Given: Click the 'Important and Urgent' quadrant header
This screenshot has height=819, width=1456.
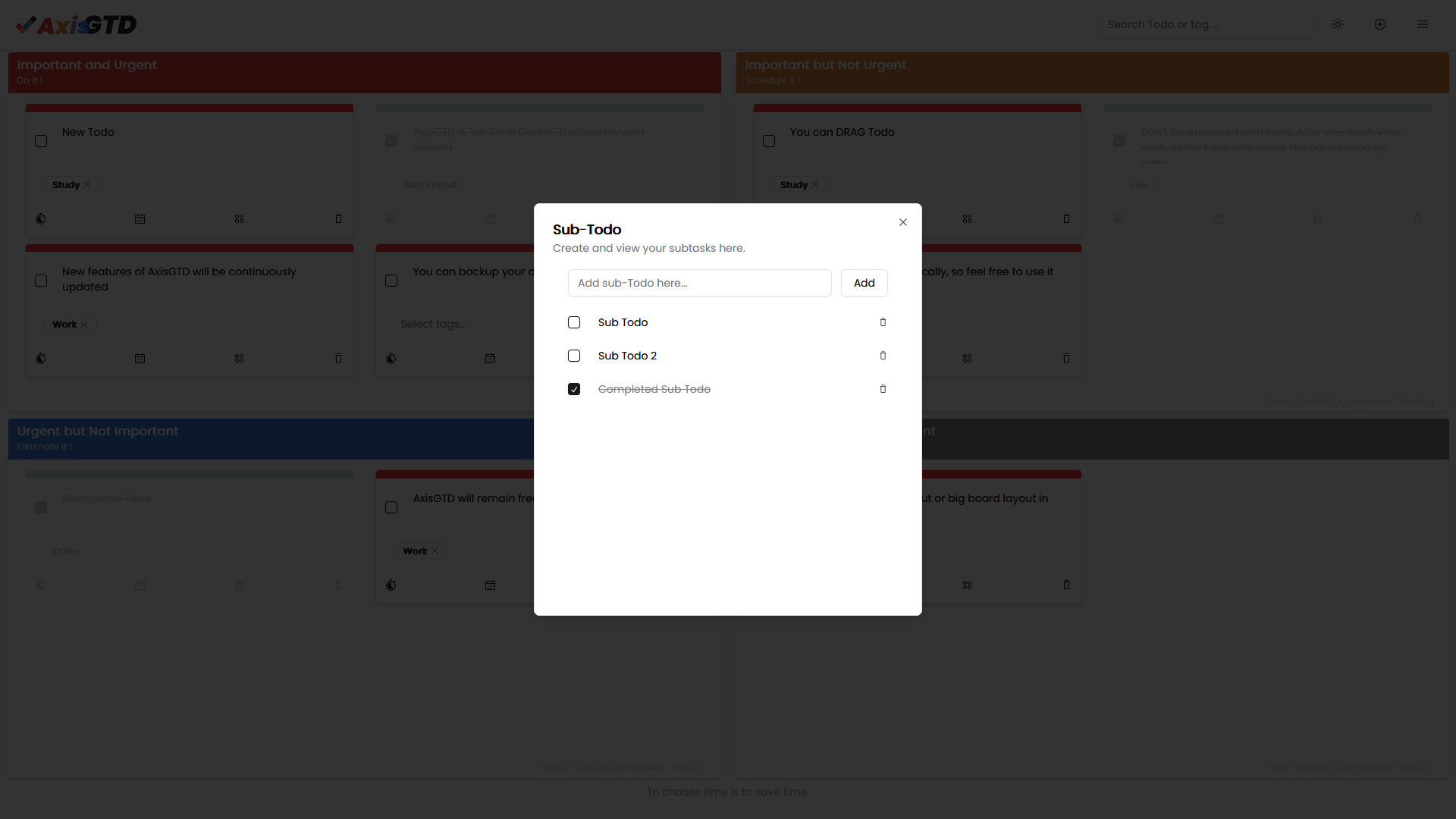Looking at the screenshot, I should pos(364,72).
